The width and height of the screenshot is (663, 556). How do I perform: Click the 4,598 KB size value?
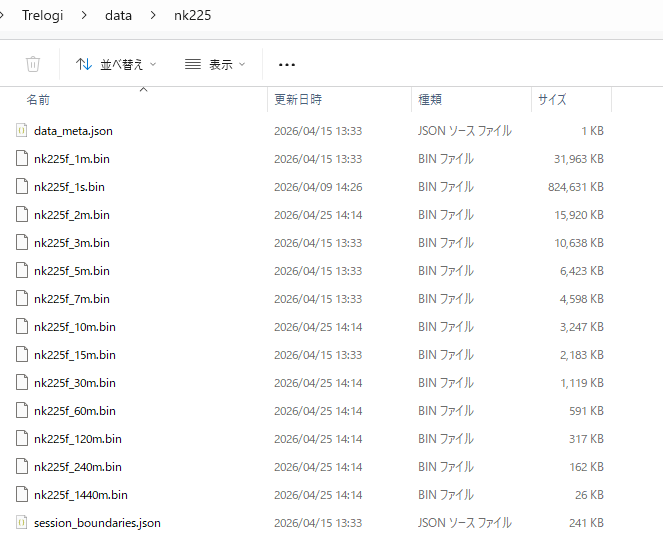point(582,299)
